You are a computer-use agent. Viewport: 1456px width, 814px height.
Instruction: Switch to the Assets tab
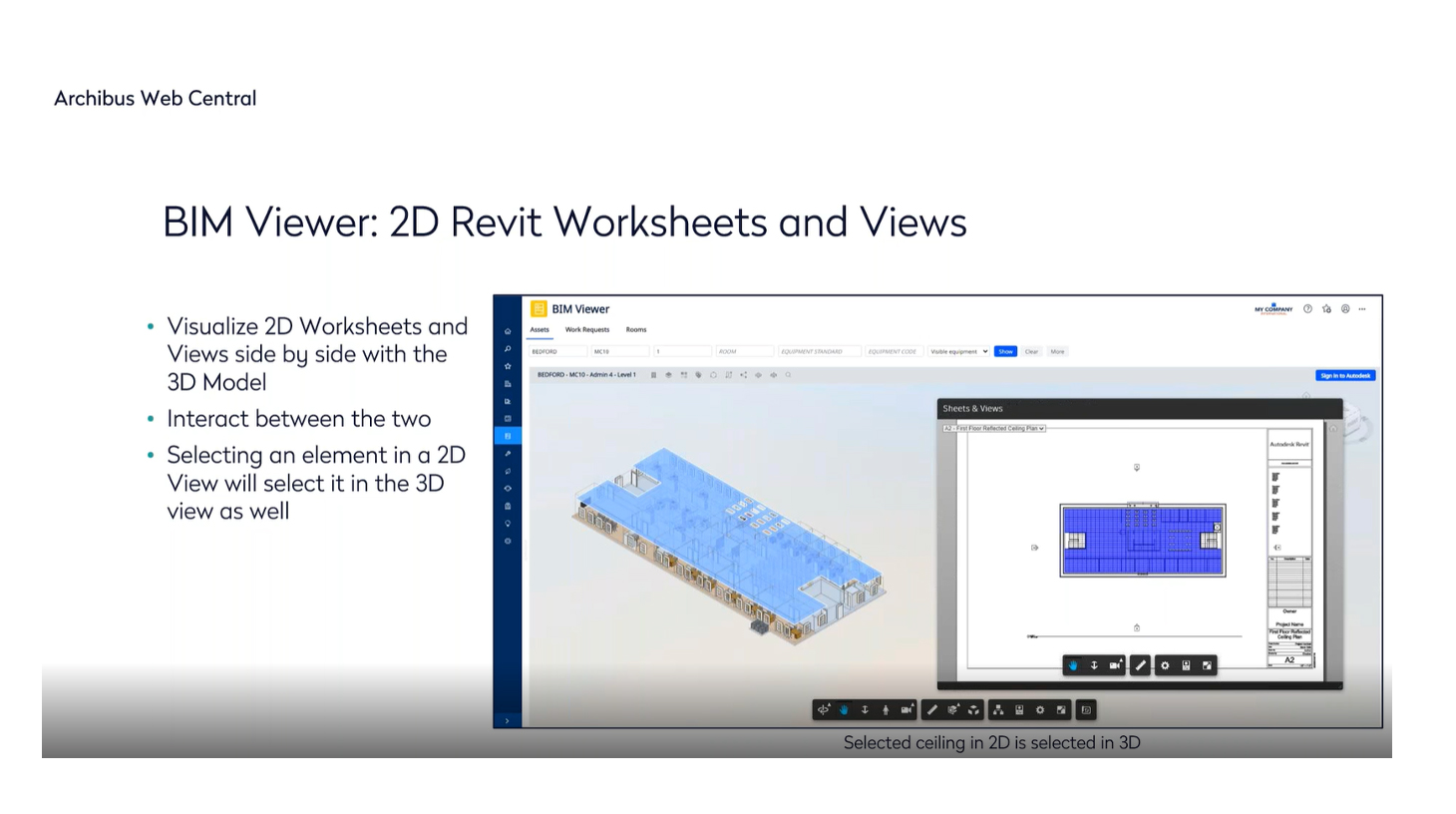click(x=540, y=329)
